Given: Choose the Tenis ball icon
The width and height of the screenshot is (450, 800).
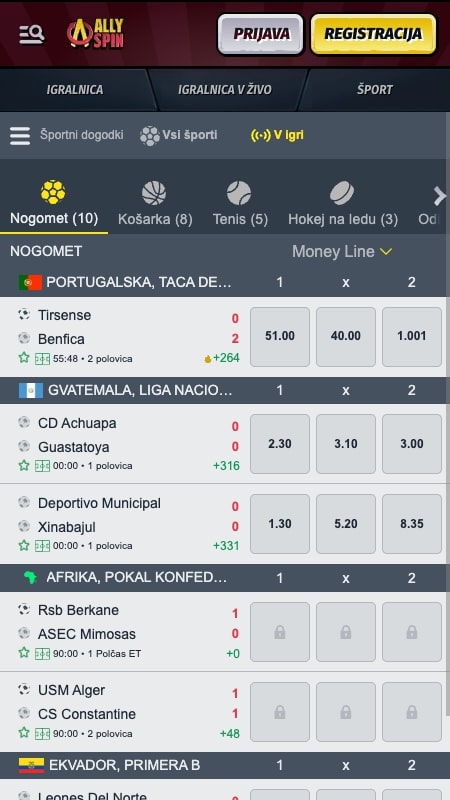Looking at the screenshot, I should (x=239, y=193).
